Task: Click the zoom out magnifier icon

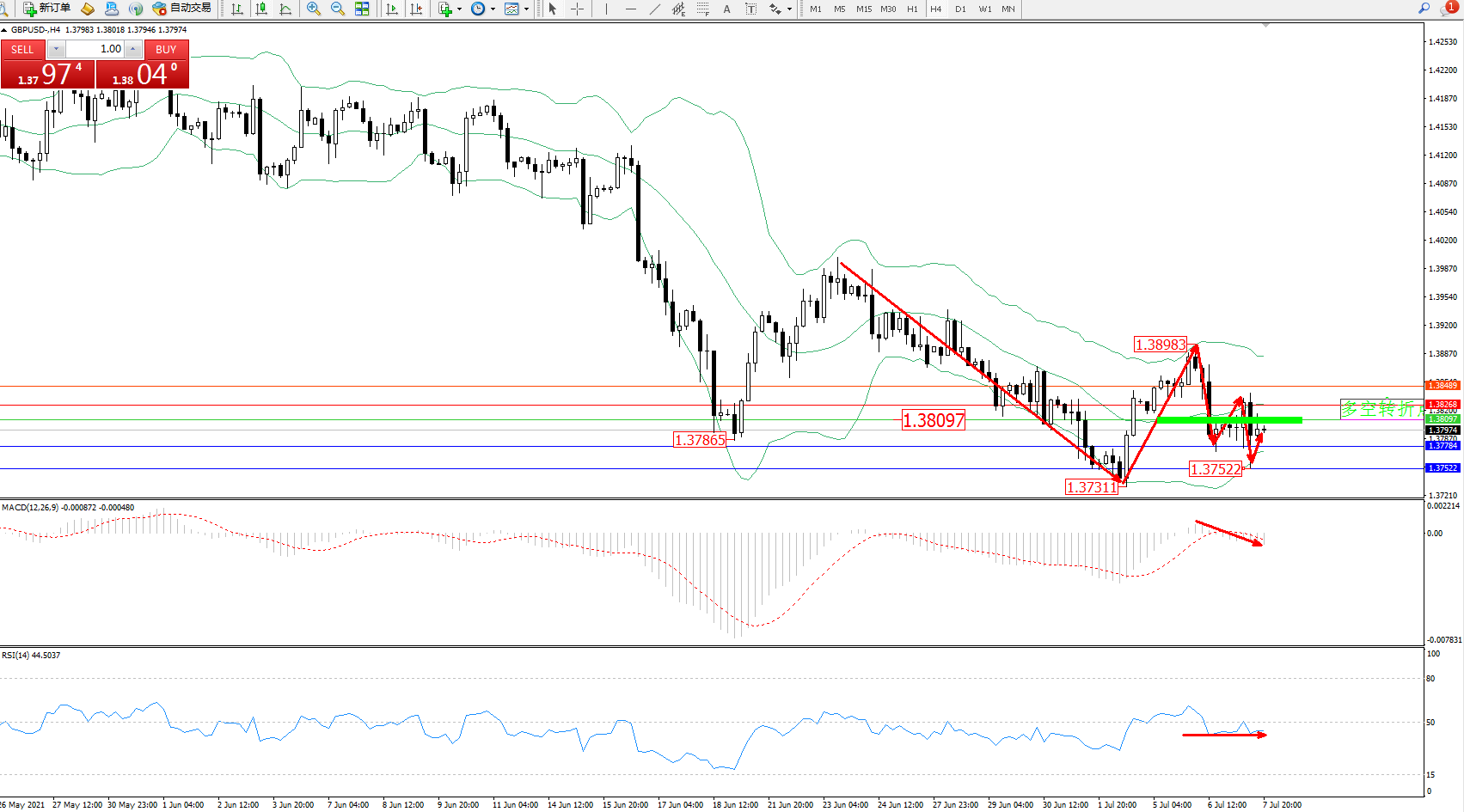Action: tap(338, 9)
